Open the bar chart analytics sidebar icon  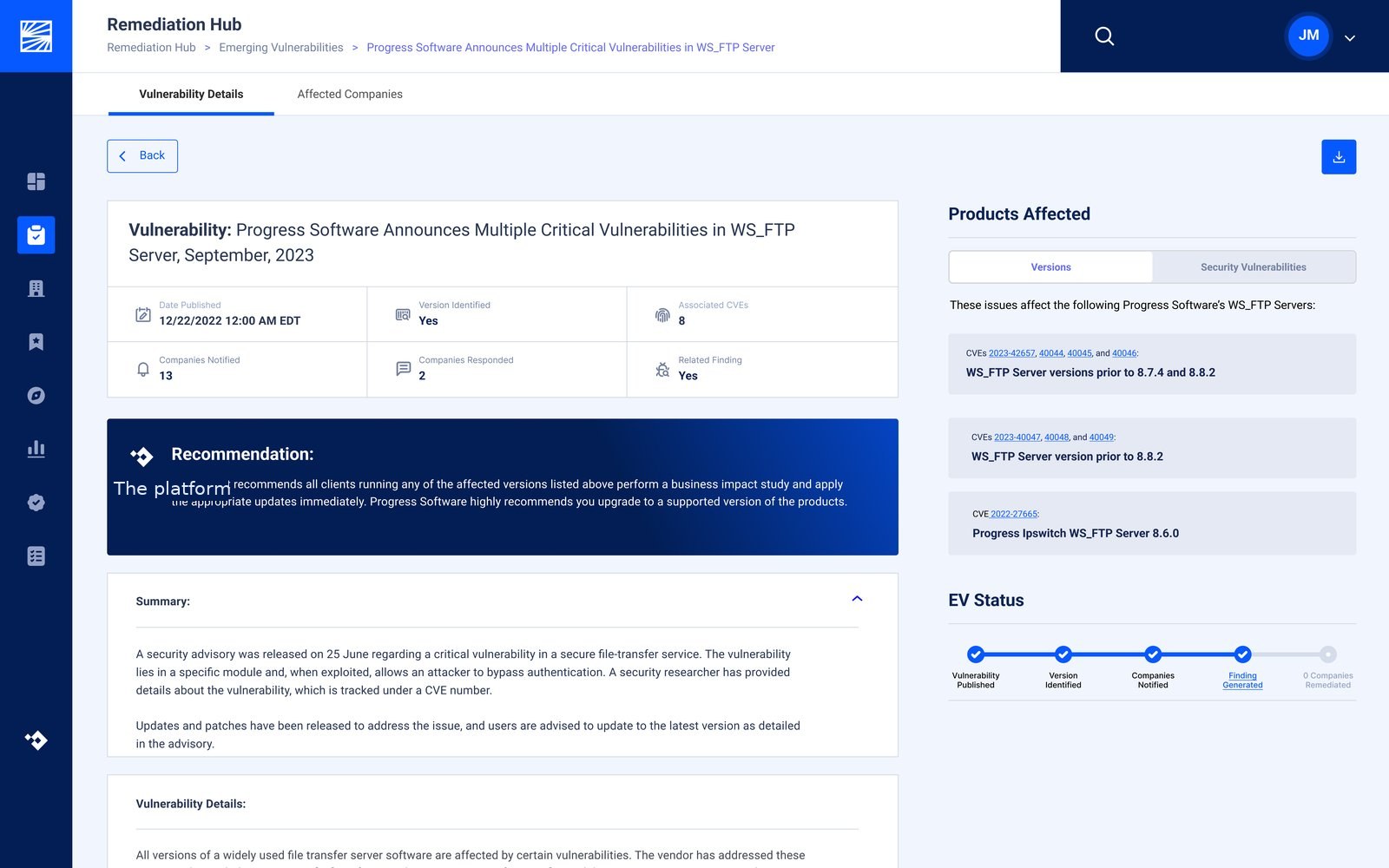click(x=36, y=449)
